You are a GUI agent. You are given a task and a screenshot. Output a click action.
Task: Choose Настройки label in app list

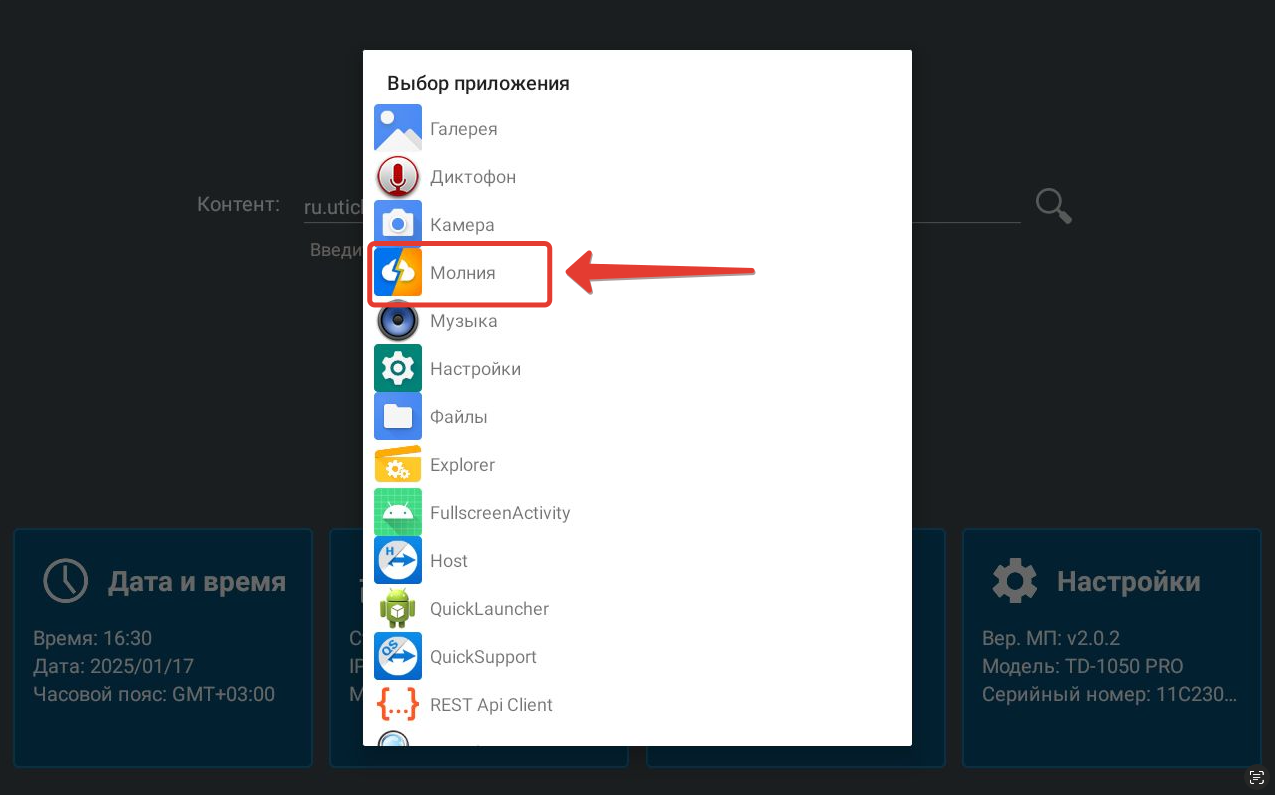pyautogui.click(x=476, y=369)
